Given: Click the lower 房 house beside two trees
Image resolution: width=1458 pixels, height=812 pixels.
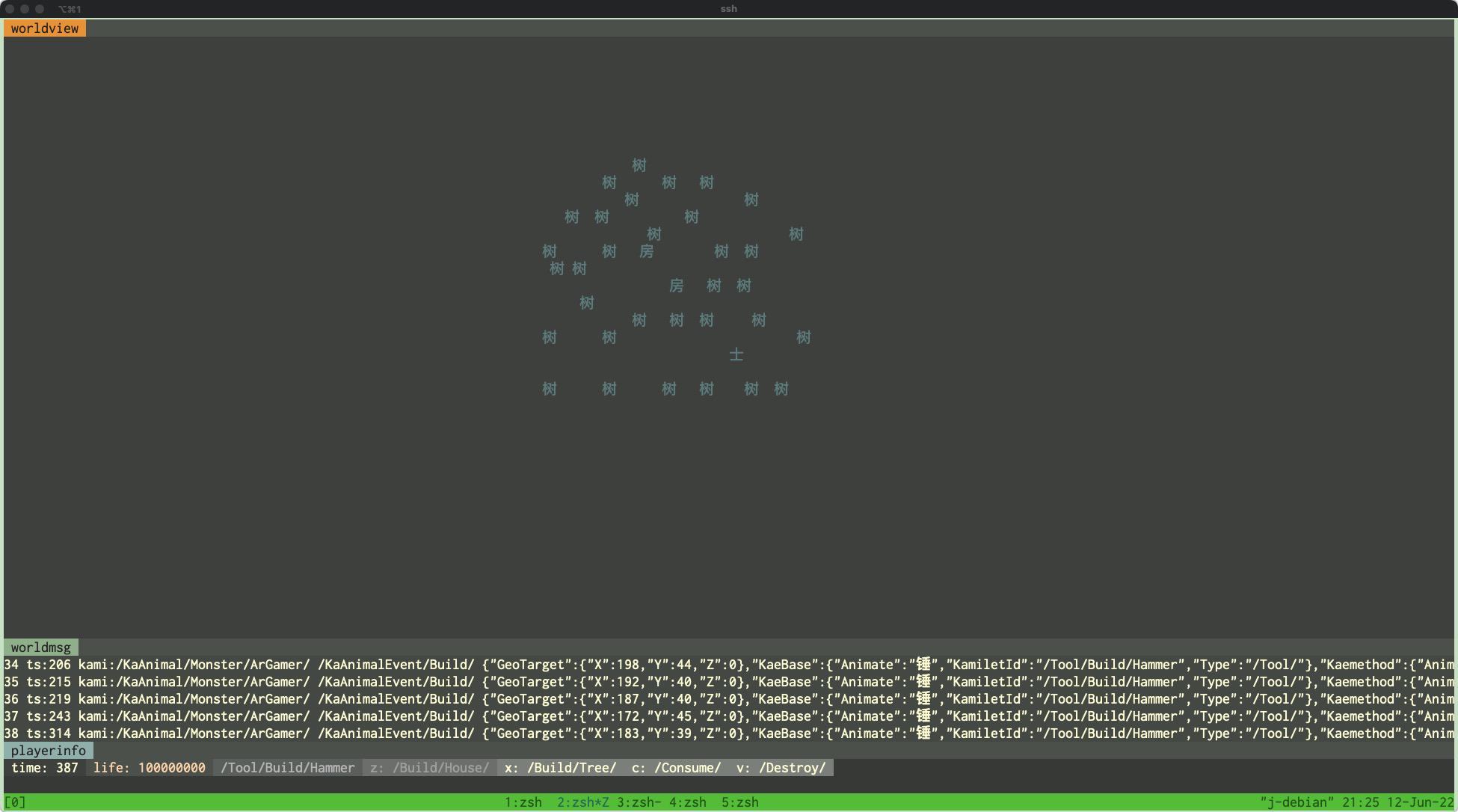Looking at the screenshot, I should click(677, 286).
